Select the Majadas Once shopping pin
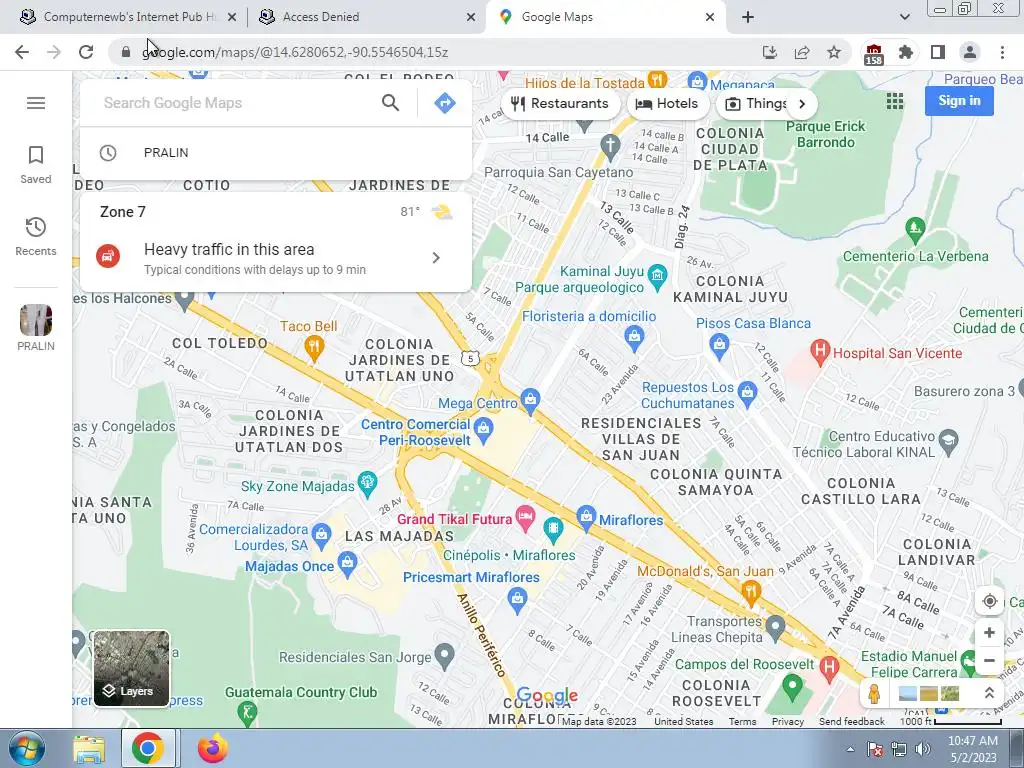Image resolution: width=1024 pixels, height=768 pixels. pos(347,564)
